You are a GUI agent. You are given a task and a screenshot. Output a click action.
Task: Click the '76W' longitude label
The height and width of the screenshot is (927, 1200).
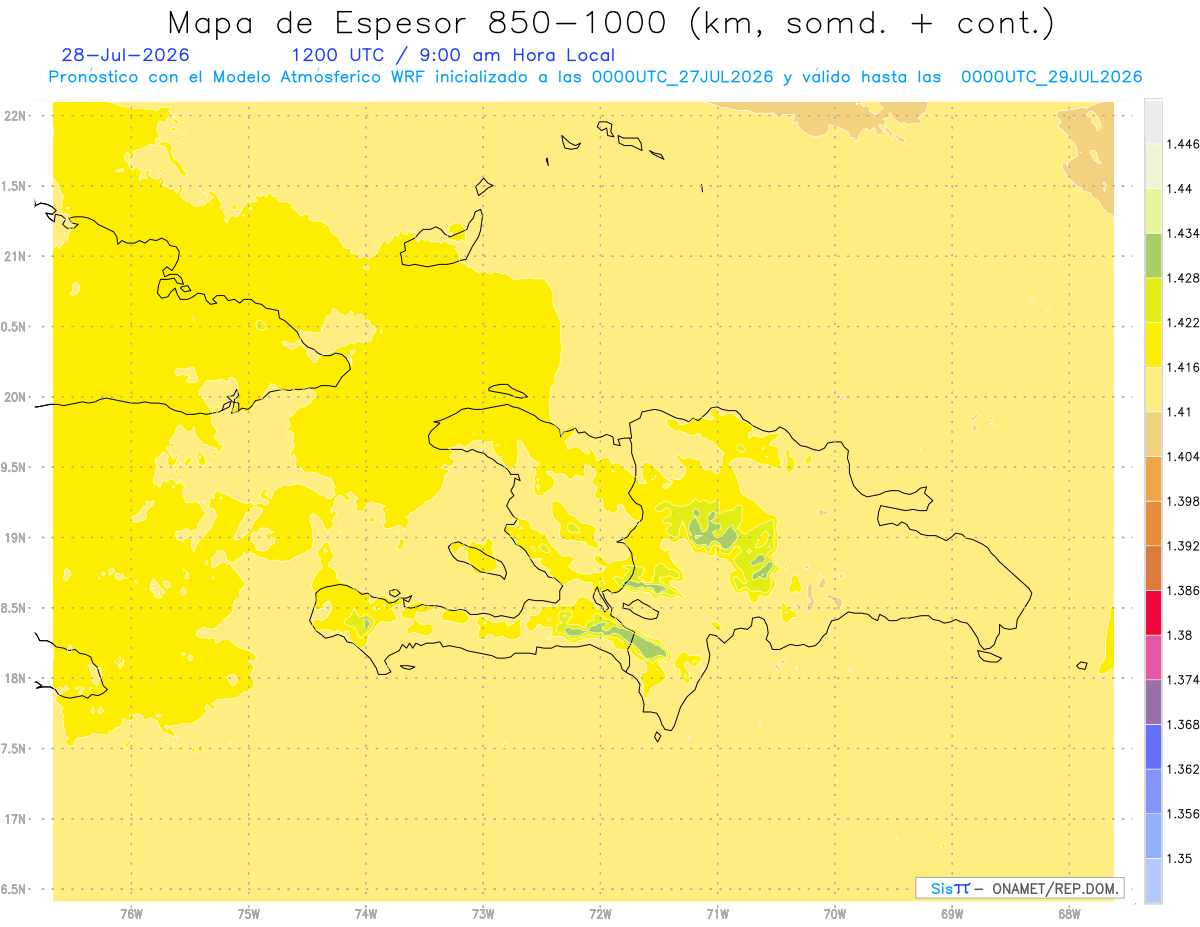pyautogui.click(x=131, y=914)
